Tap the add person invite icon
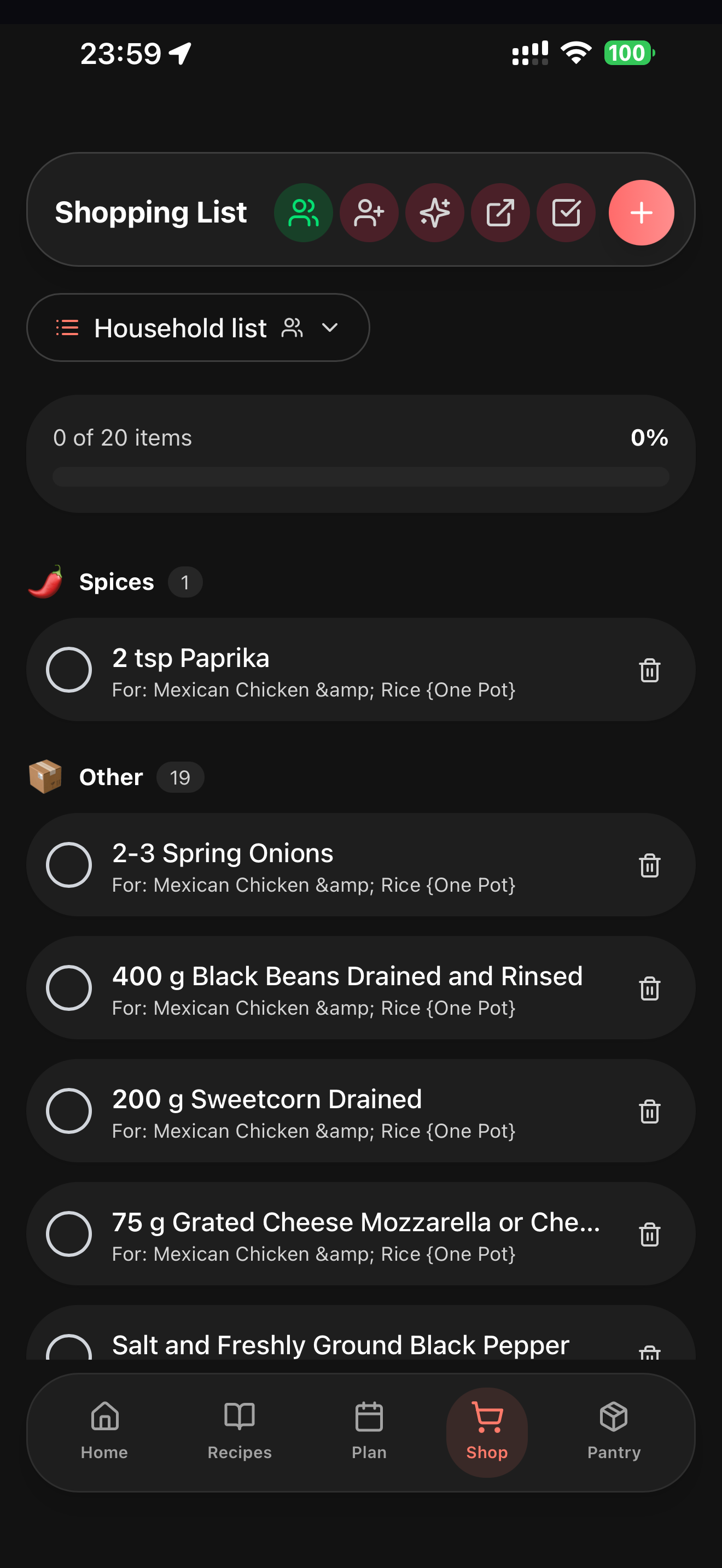Viewport: 722px width, 1568px height. pos(369,213)
